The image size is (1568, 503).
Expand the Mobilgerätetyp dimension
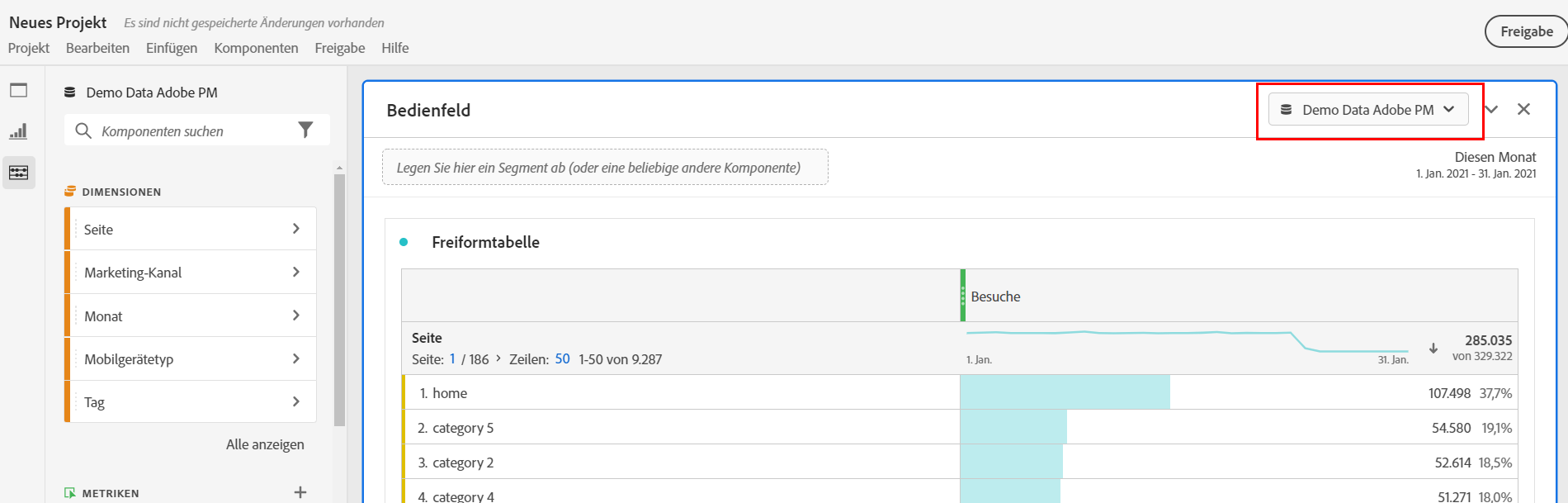coord(191,358)
